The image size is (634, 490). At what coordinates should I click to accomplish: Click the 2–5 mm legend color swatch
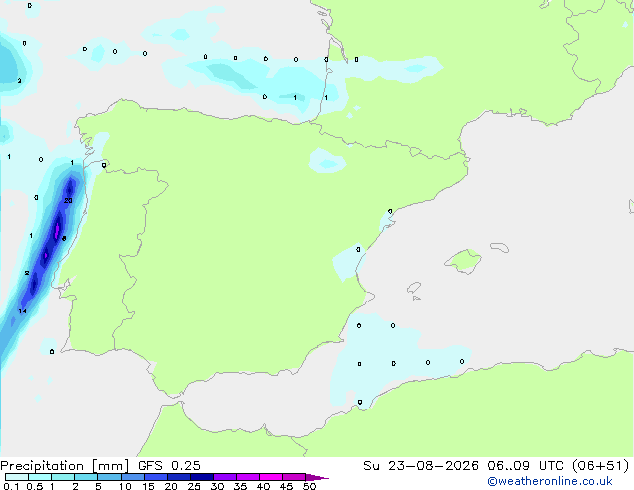click(86, 477)
